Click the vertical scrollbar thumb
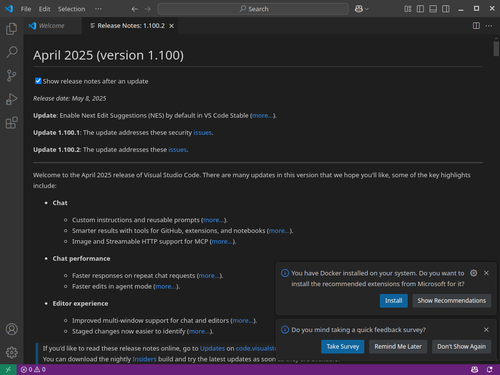 tap(496, 49)
